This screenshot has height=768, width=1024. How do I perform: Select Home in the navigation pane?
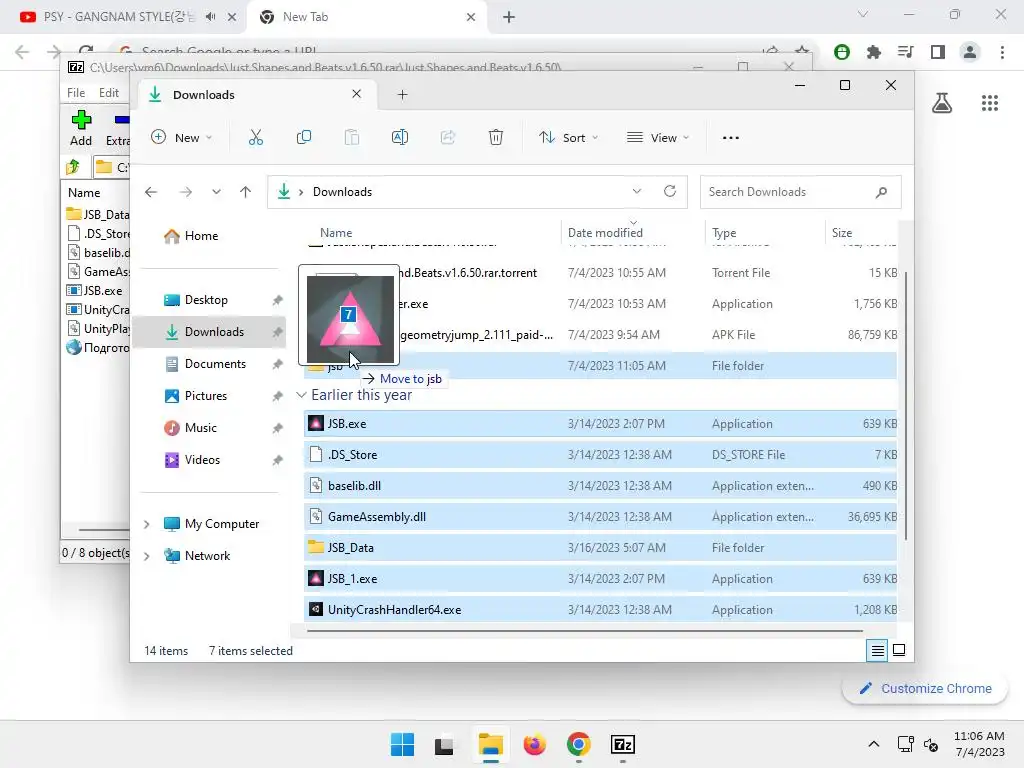[200, 236]
